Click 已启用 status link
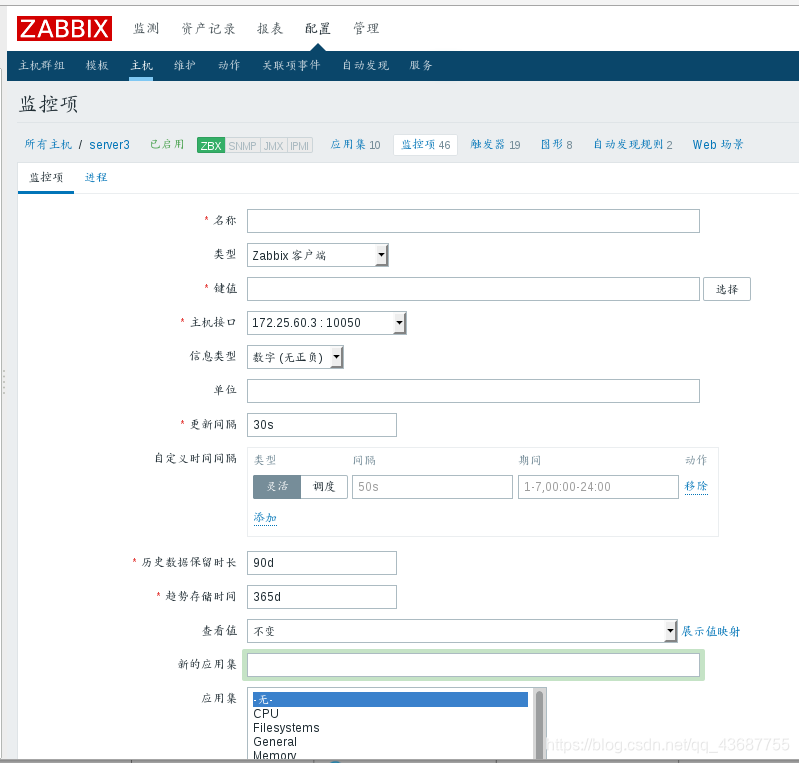This screenshot has height=763, width=799. (x=167, y=144)
